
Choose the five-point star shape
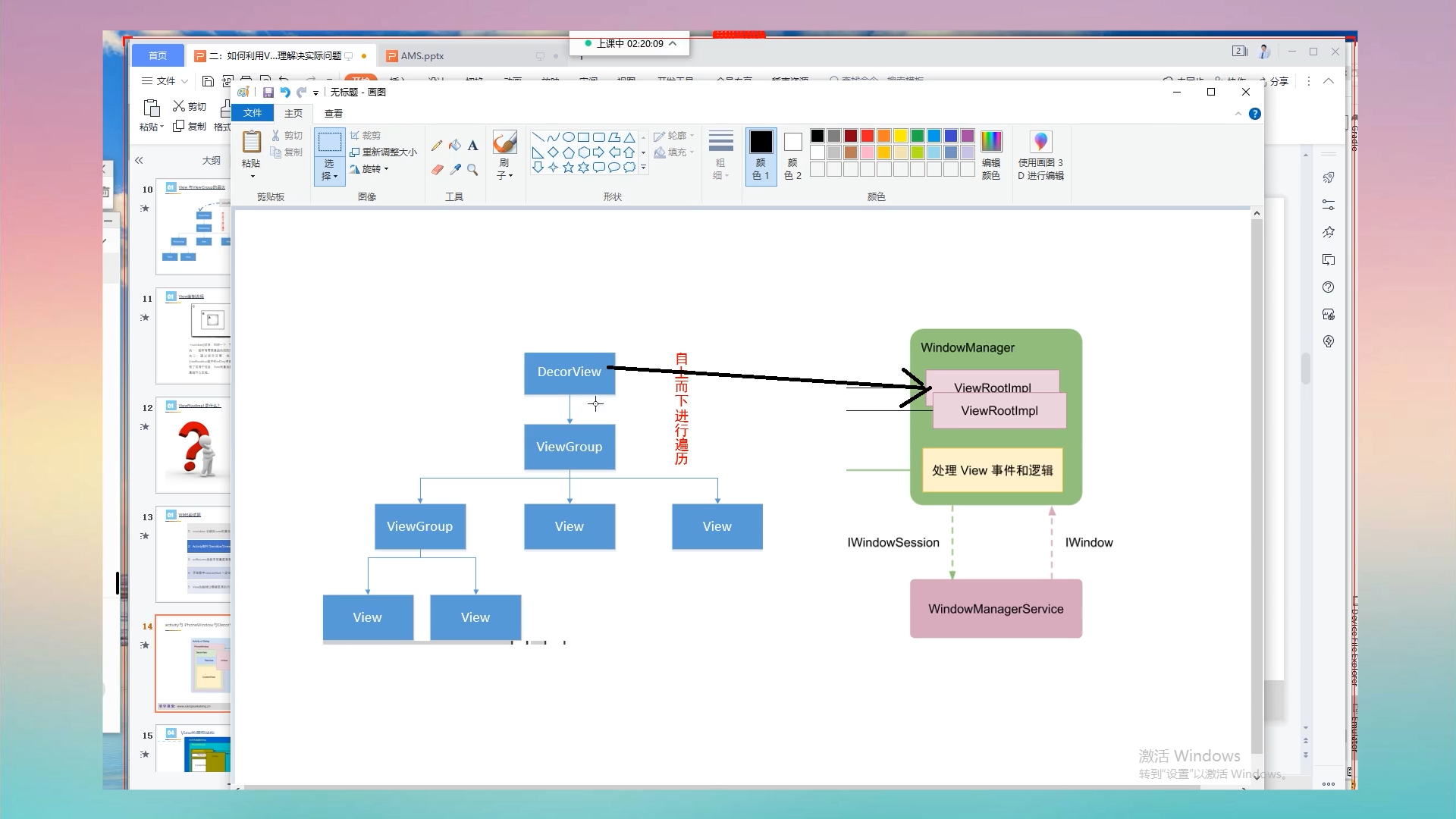point(568,168)
